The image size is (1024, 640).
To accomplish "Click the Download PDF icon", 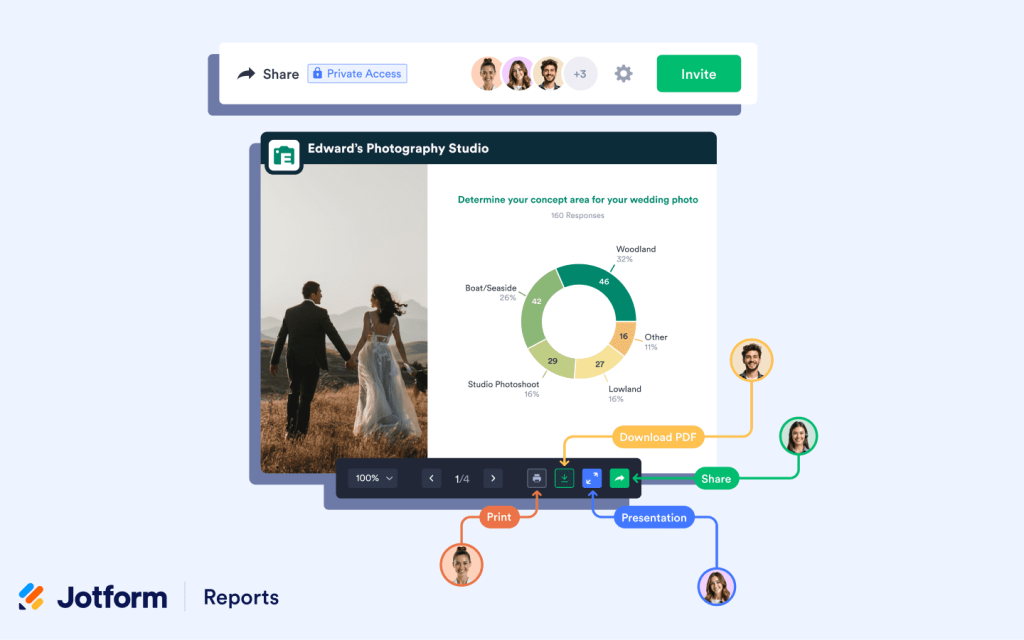I will tap(565, 478).
